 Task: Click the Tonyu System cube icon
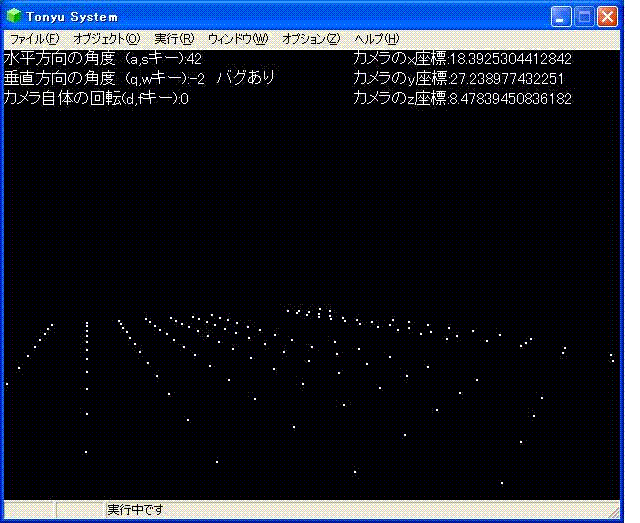click(x=13, y=17)
